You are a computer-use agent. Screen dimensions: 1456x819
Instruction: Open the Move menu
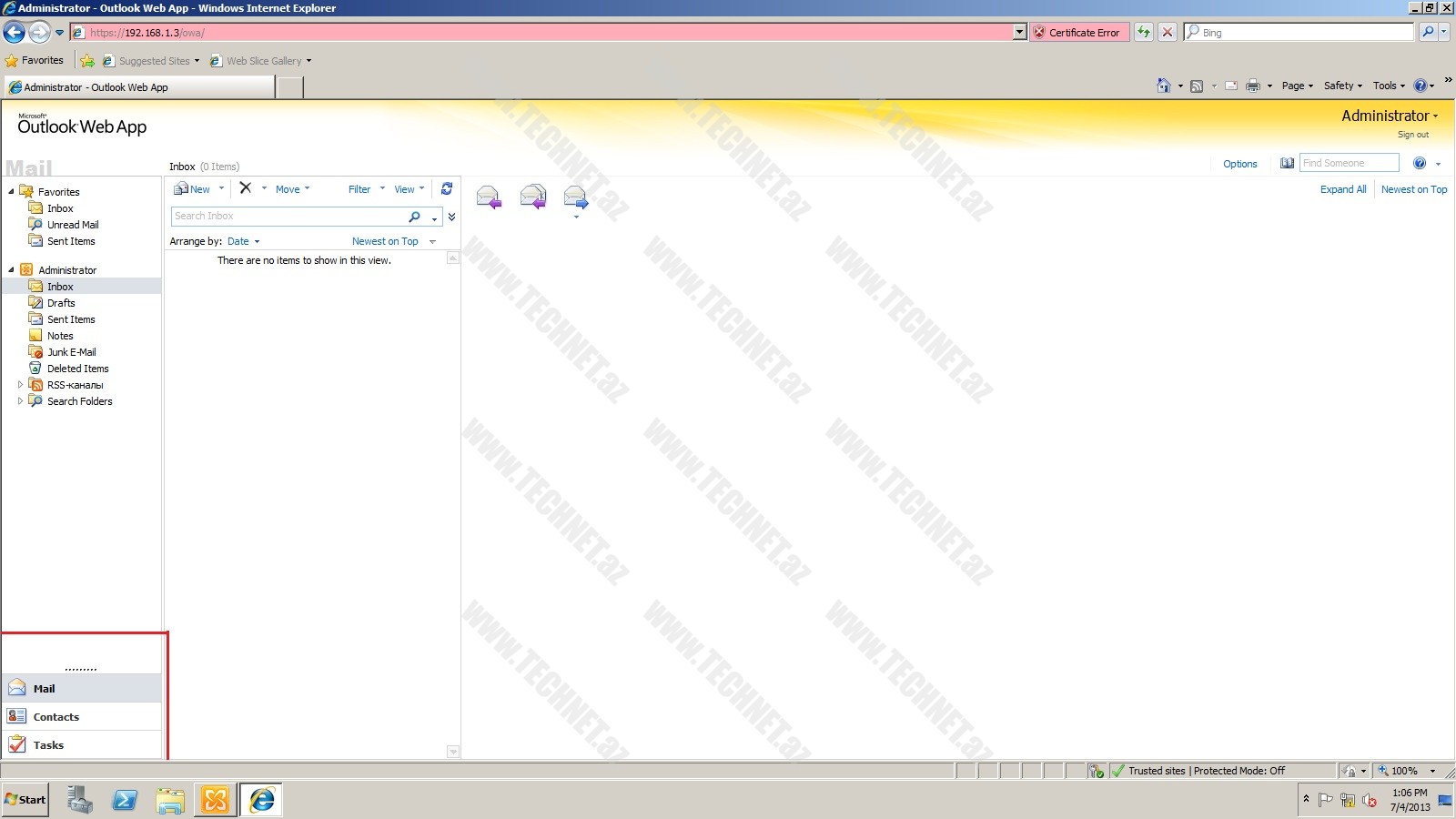tap(292, 189)
